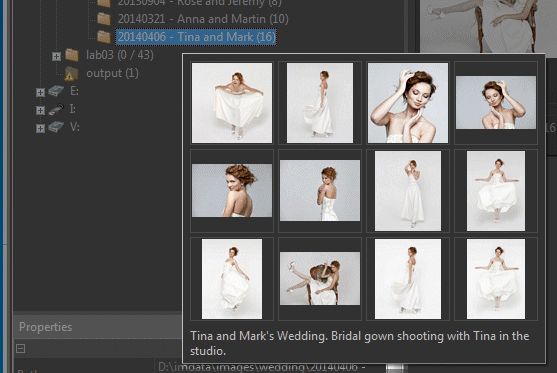
Task: Expand the E: drive node
Action: click(x=40, y=92)
